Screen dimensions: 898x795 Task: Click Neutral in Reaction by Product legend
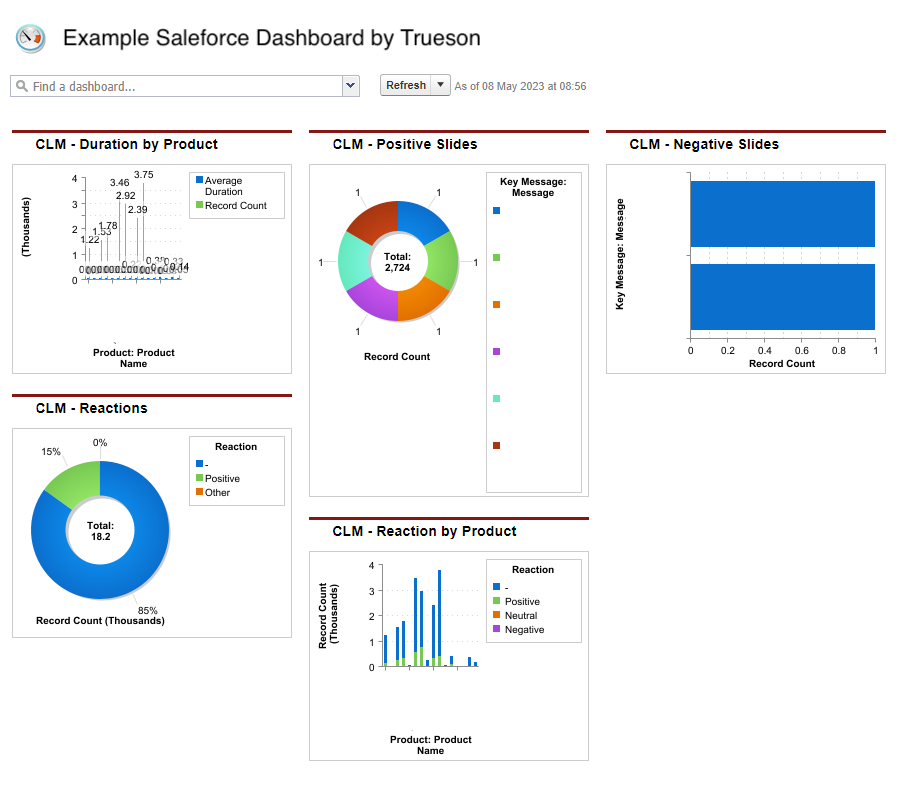[521, 616]
